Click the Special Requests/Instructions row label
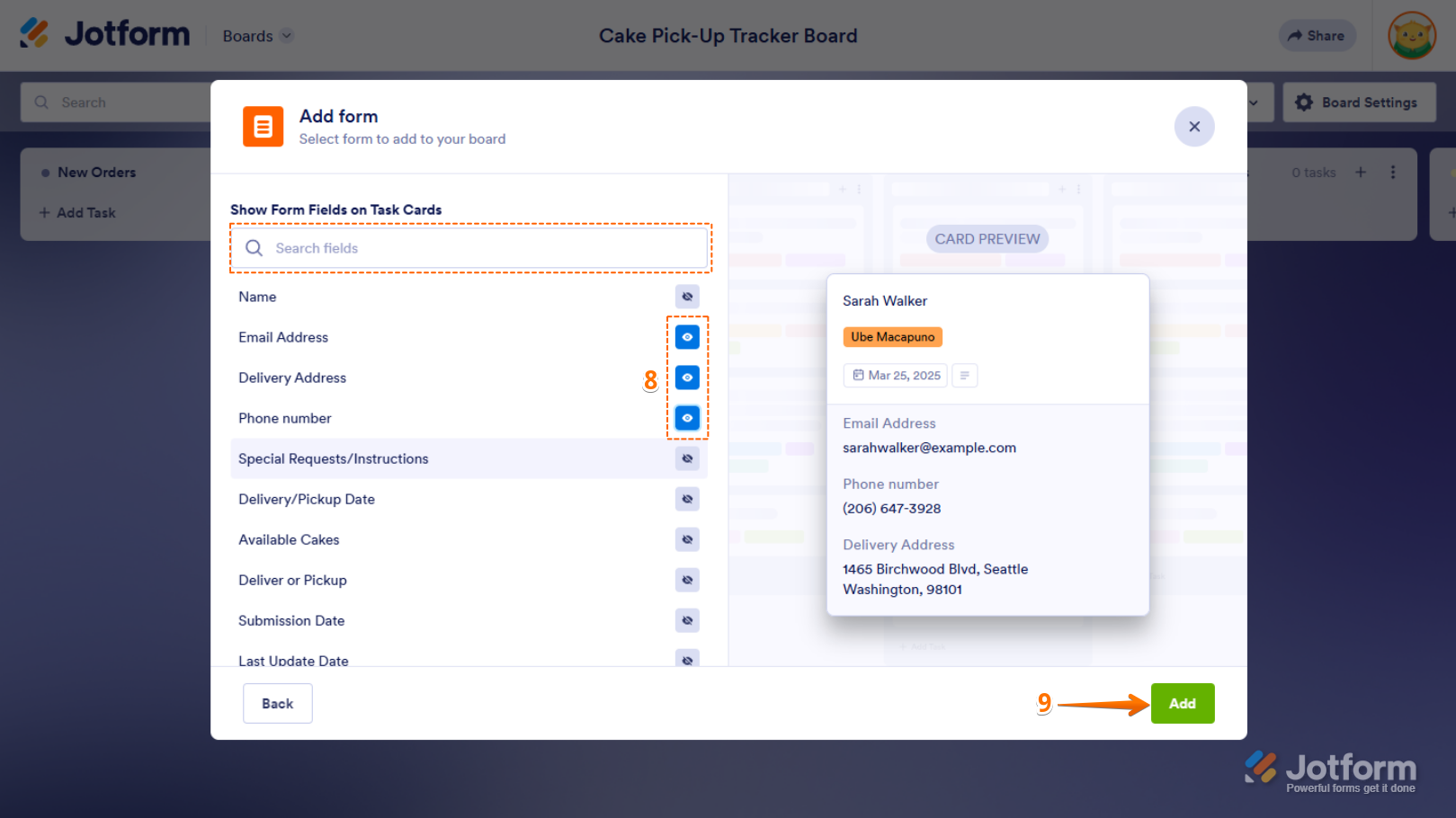Image resolution: width=1456 pixels, height=818 pixels. point(334,458)
